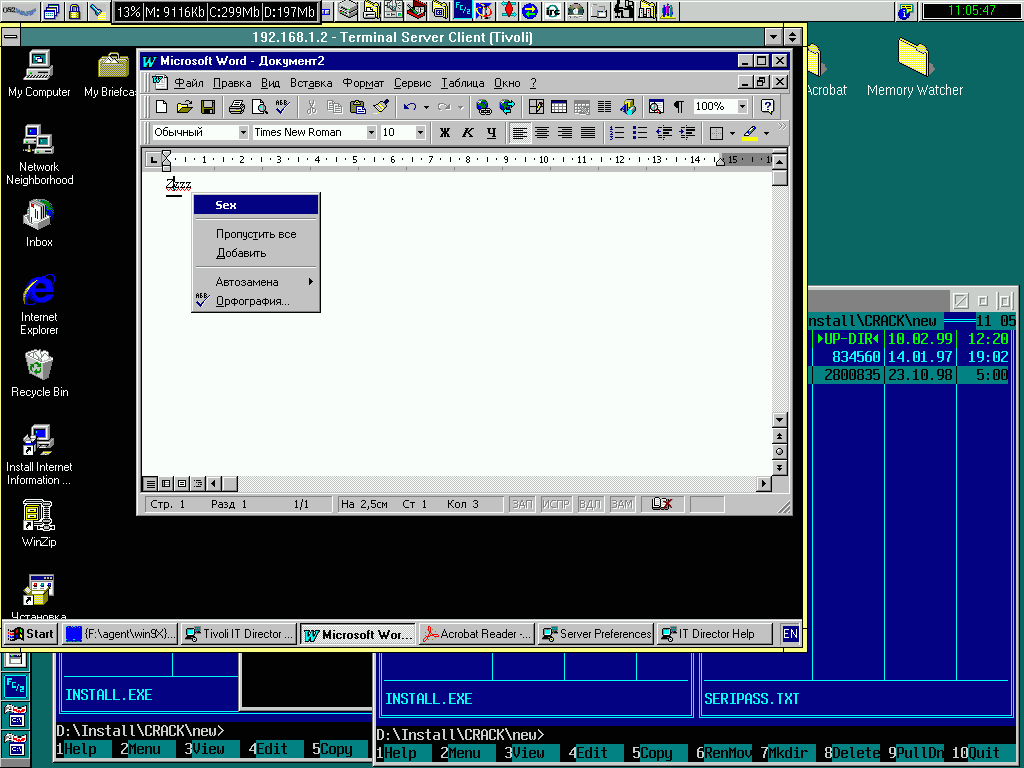Open the borders dropdown arrow
The height and width of the screenshot is (768, 1024).
click(732, 133)
